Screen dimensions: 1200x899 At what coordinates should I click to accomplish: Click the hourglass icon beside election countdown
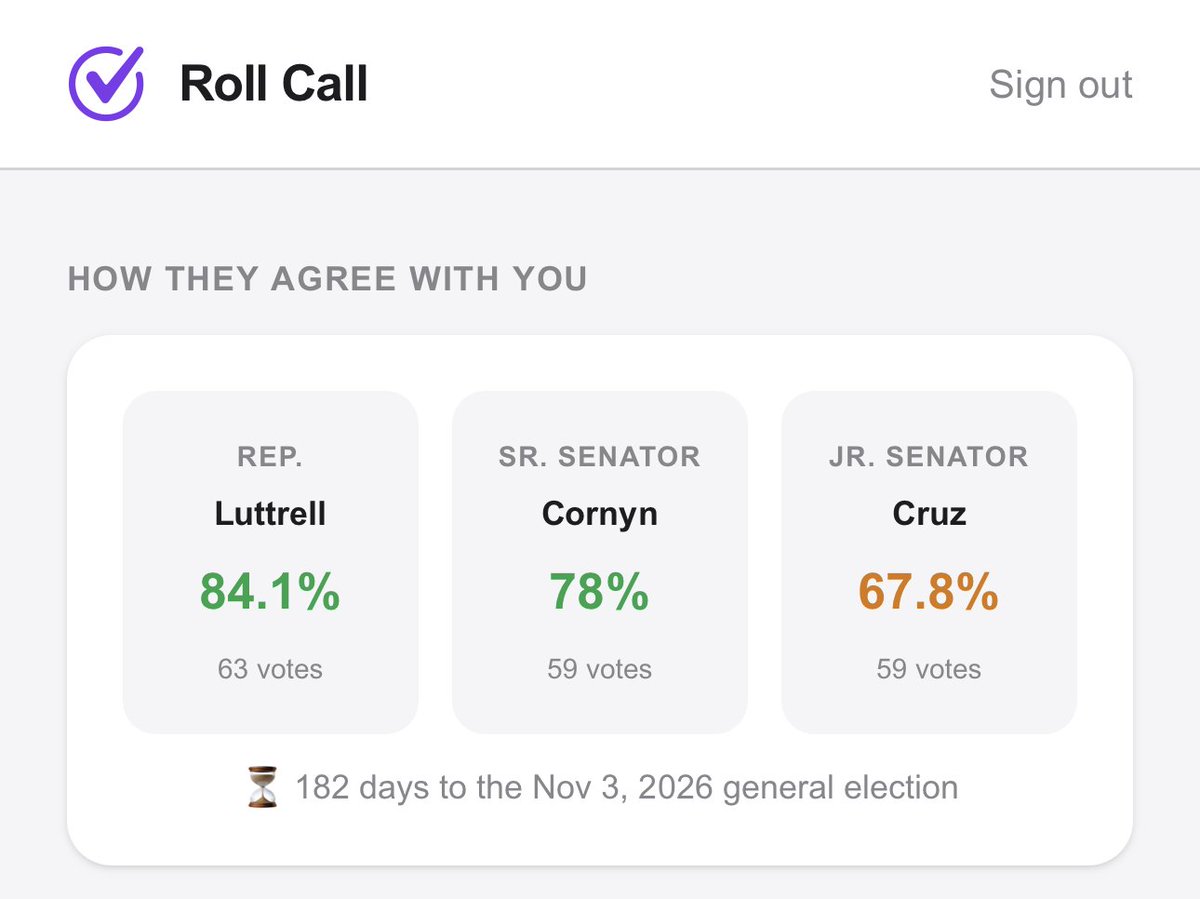click(263, 787)
